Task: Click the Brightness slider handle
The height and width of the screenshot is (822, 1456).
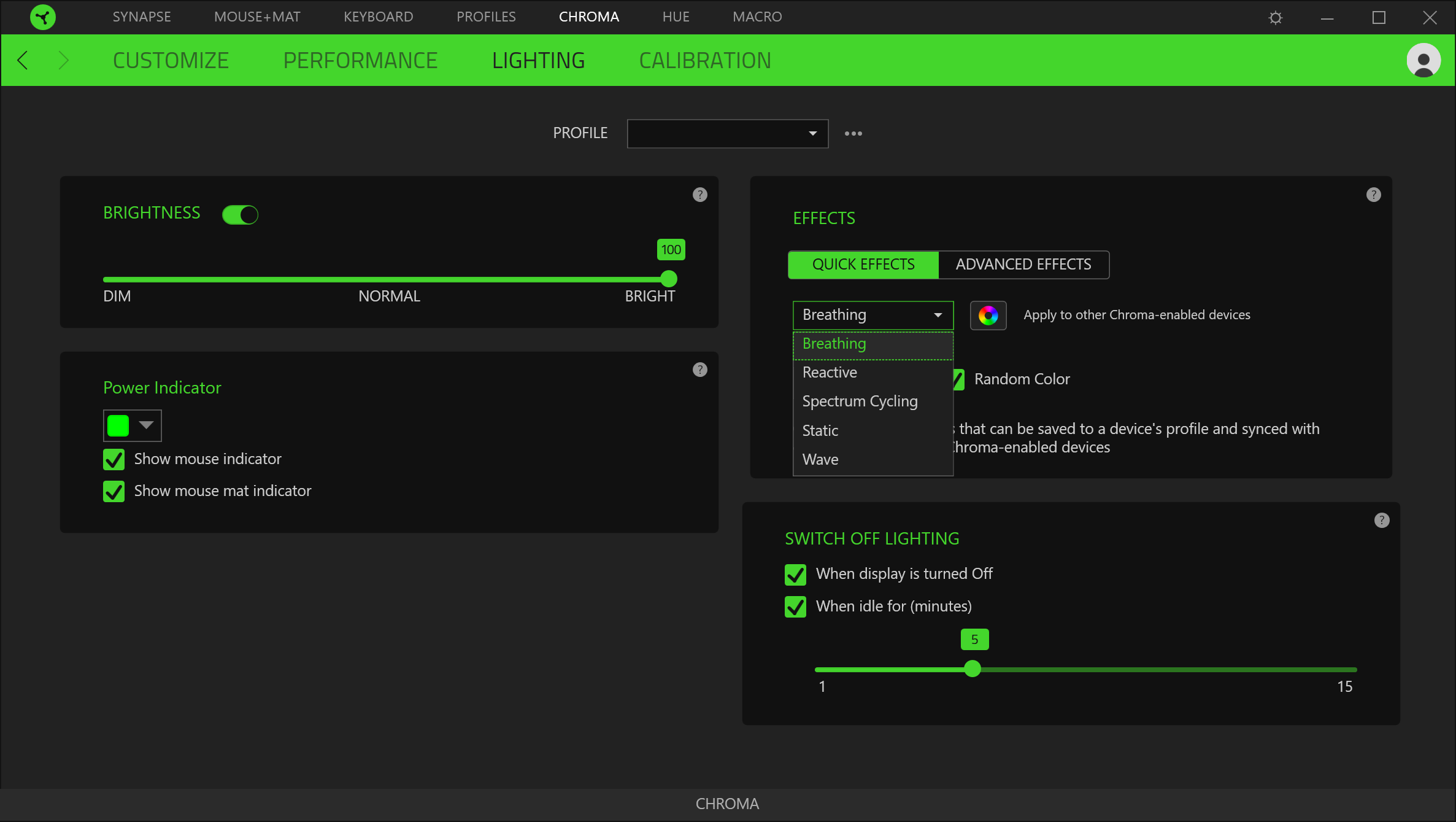Action: click(x=669, y=279)
